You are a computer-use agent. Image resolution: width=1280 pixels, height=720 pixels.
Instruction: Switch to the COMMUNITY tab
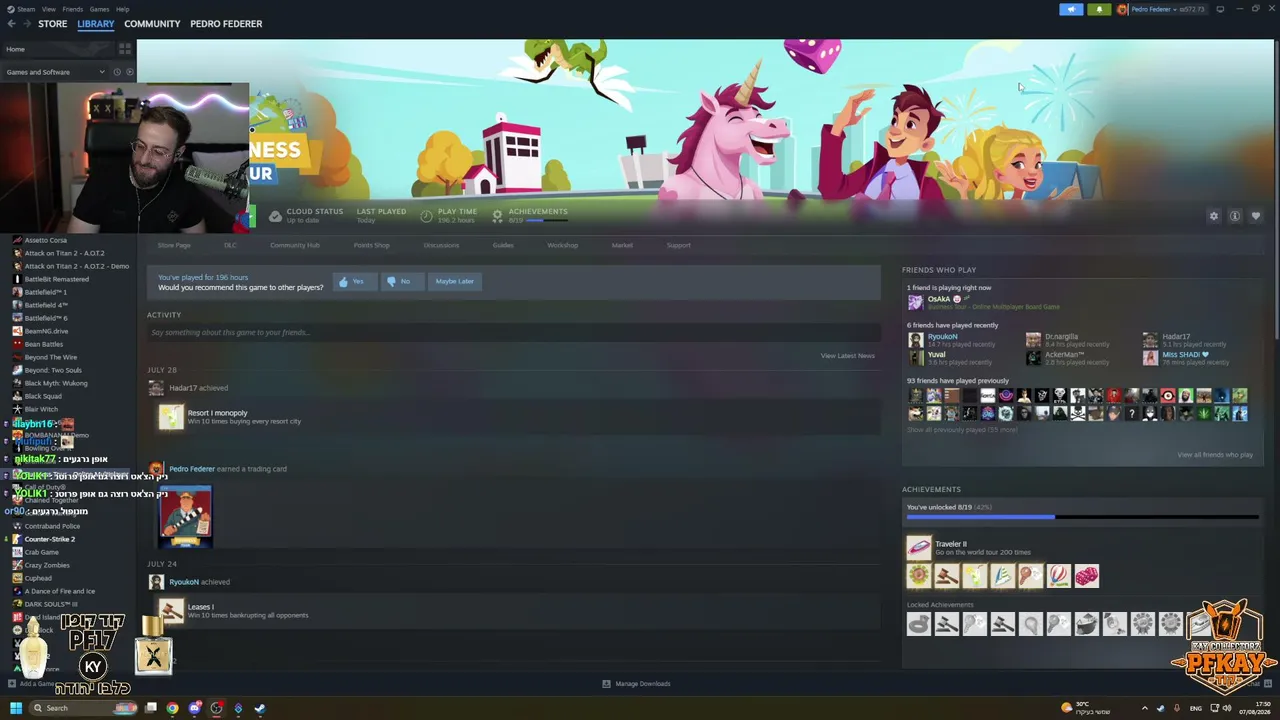[x=152, y=24]
